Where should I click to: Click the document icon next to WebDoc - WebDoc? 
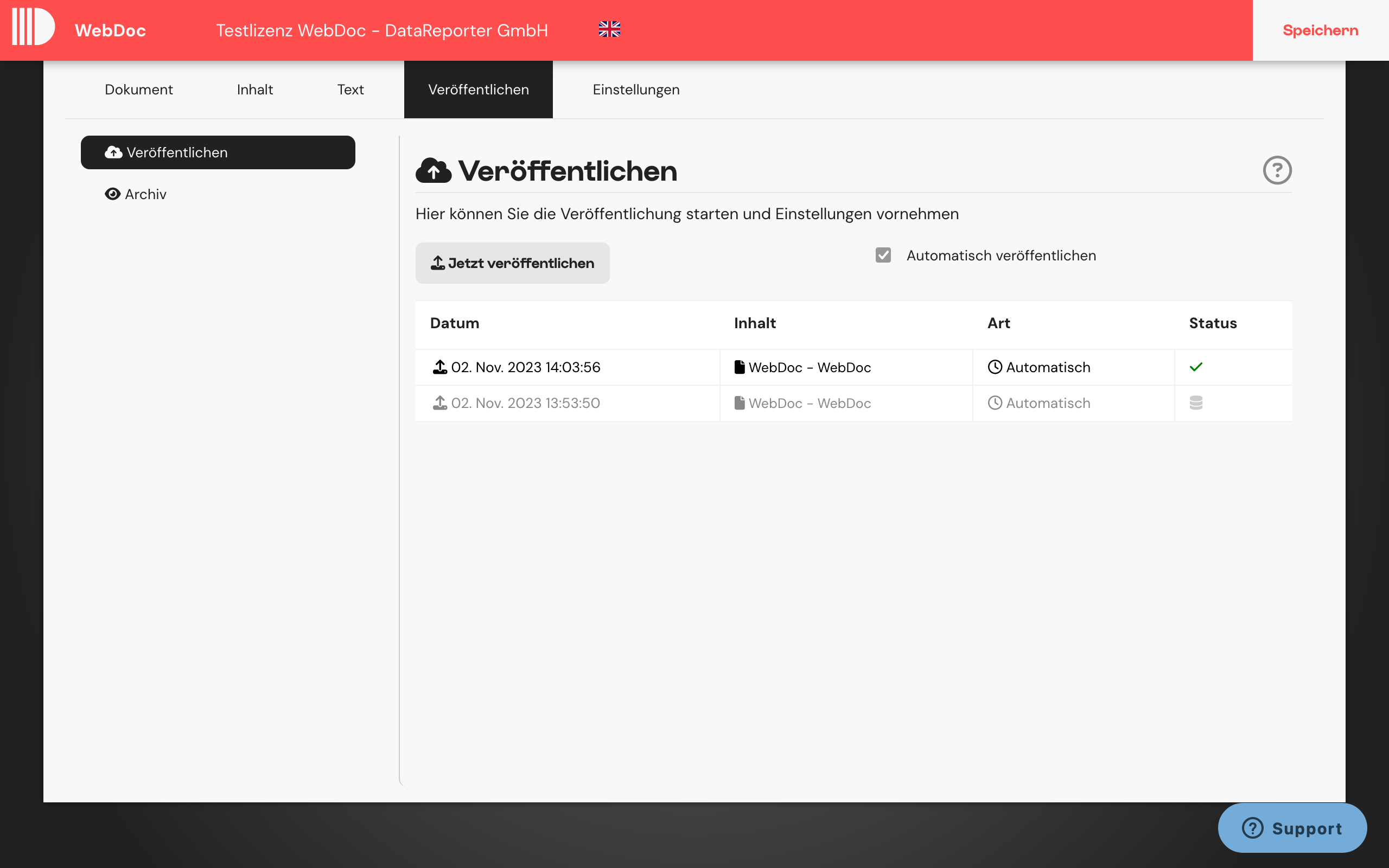(x=740, y=367)
